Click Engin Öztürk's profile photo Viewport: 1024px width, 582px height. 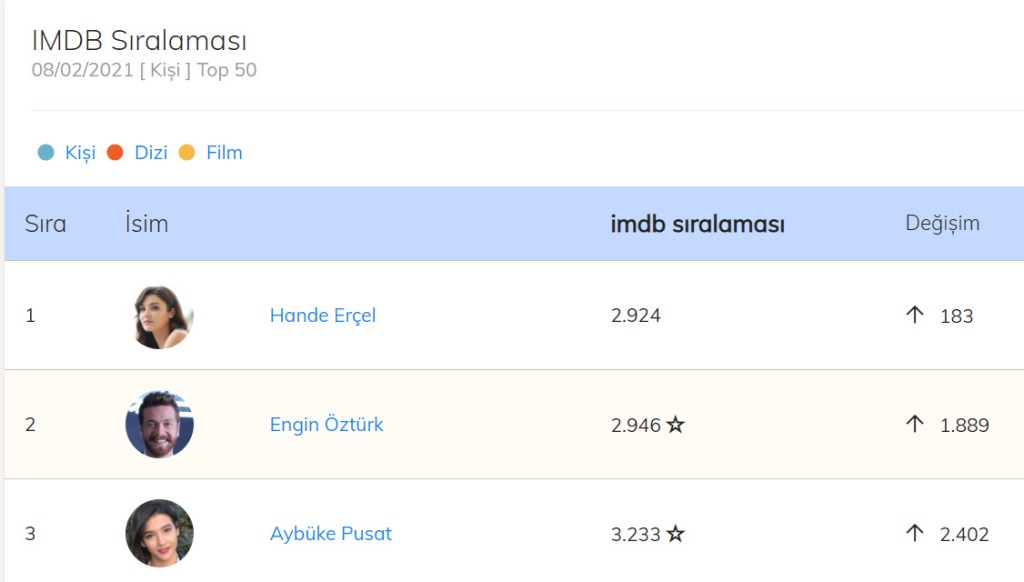(x=160, y=425)
